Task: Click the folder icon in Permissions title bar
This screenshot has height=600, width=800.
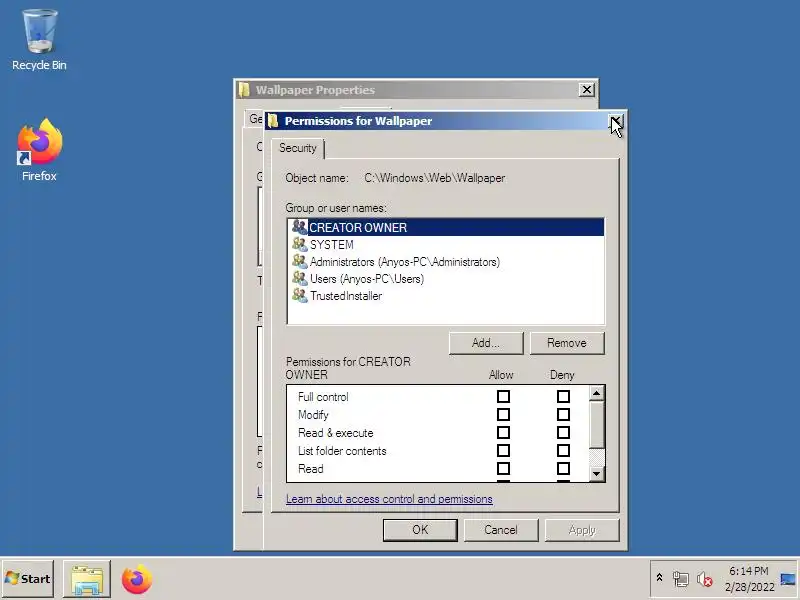Action: (273, 121)
